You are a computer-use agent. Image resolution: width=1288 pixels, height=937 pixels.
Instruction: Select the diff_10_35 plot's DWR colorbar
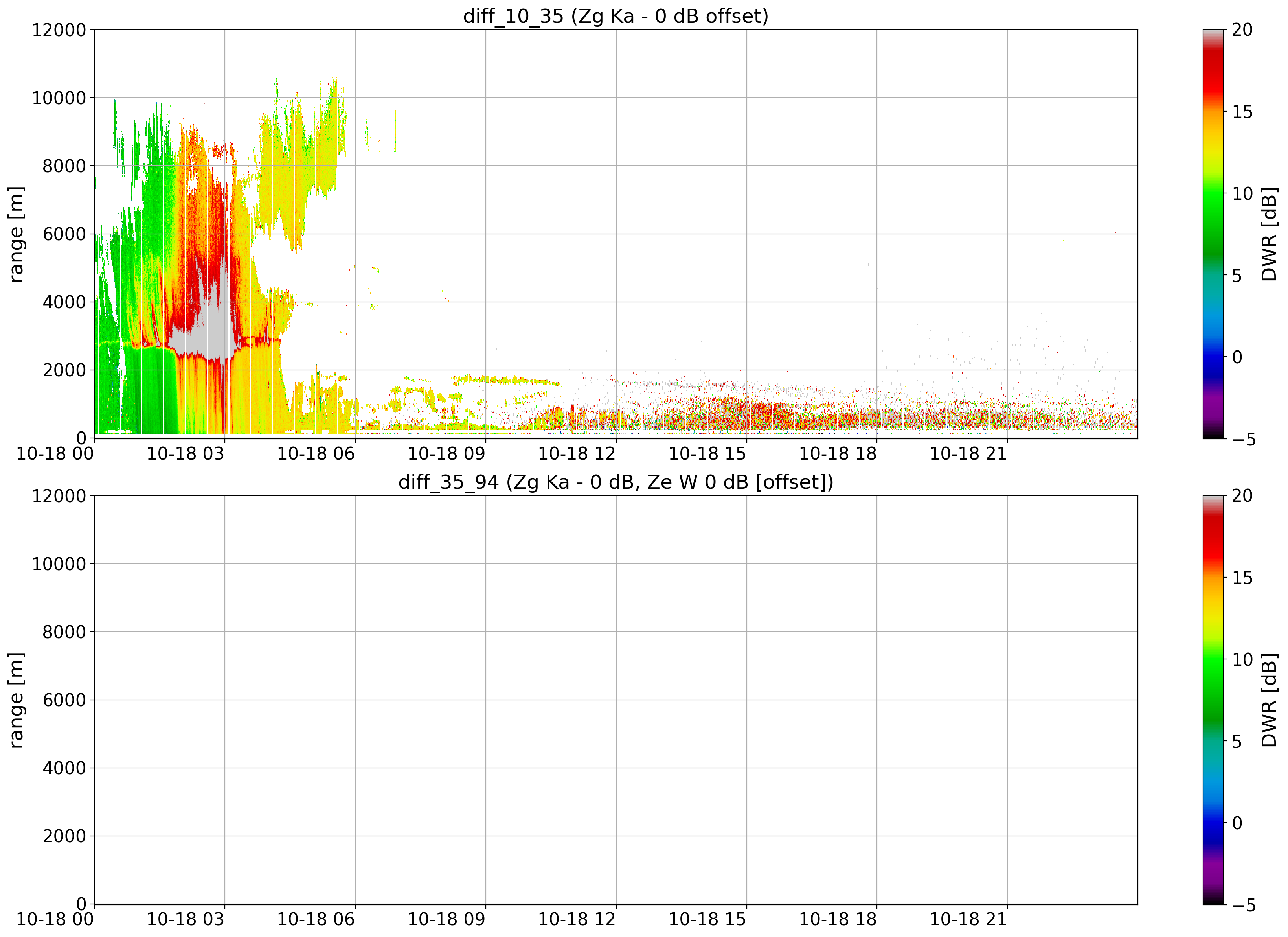click(1213, 234)
